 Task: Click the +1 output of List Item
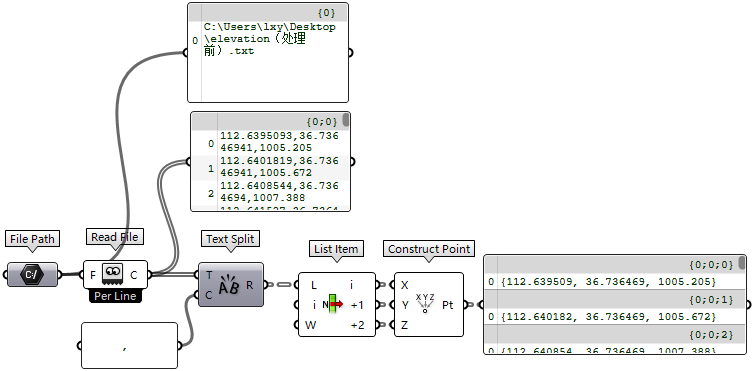click(x=357, y=305)
